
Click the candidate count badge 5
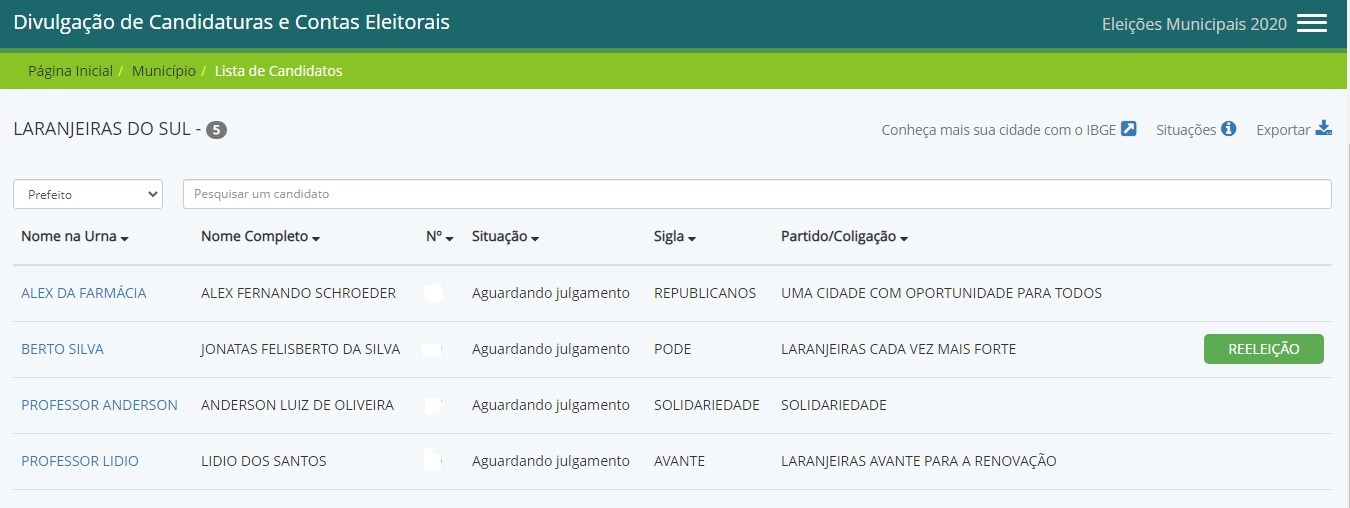pos(216,130)
